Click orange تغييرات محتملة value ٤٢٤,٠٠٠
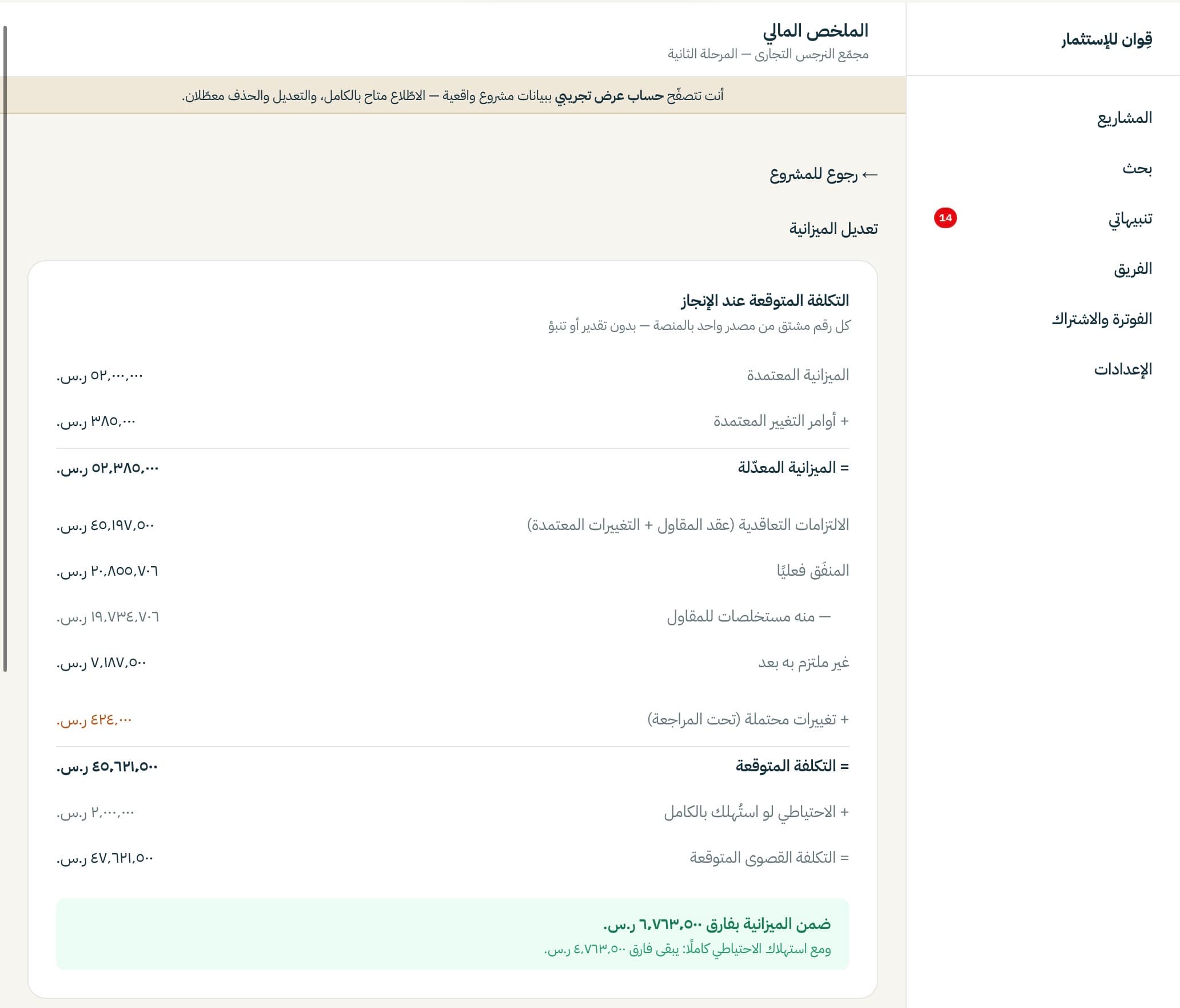The image size is (1180, 1008). click(94, 720)
